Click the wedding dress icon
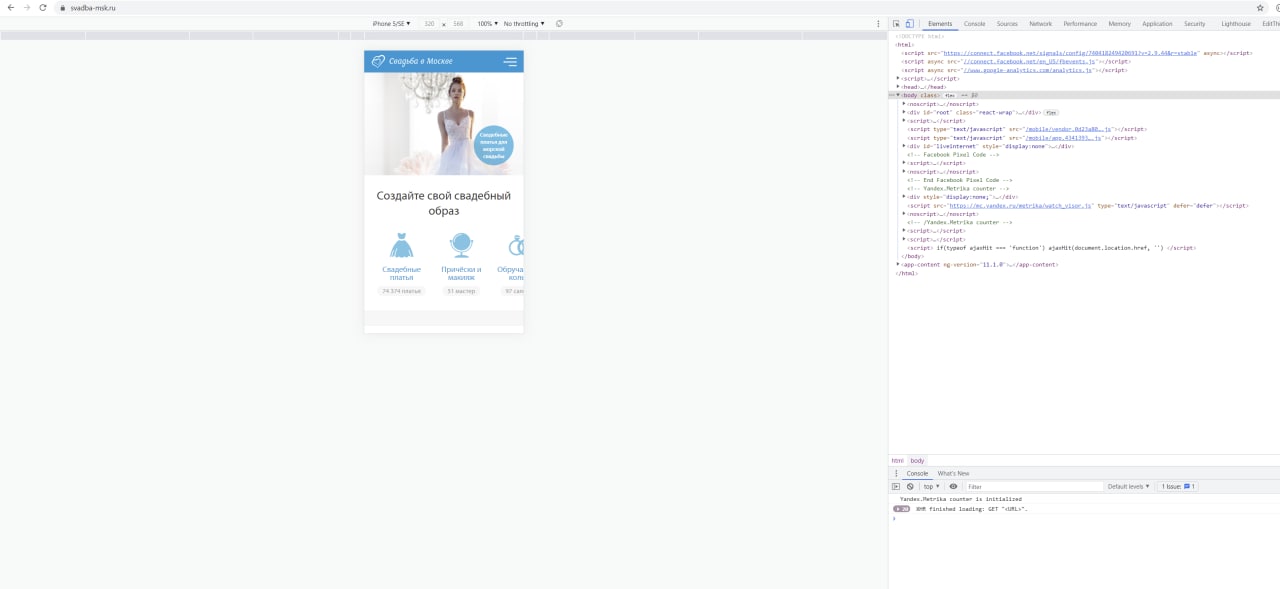The height and width of the screenshot is (589, 1280). click(401, 245)
